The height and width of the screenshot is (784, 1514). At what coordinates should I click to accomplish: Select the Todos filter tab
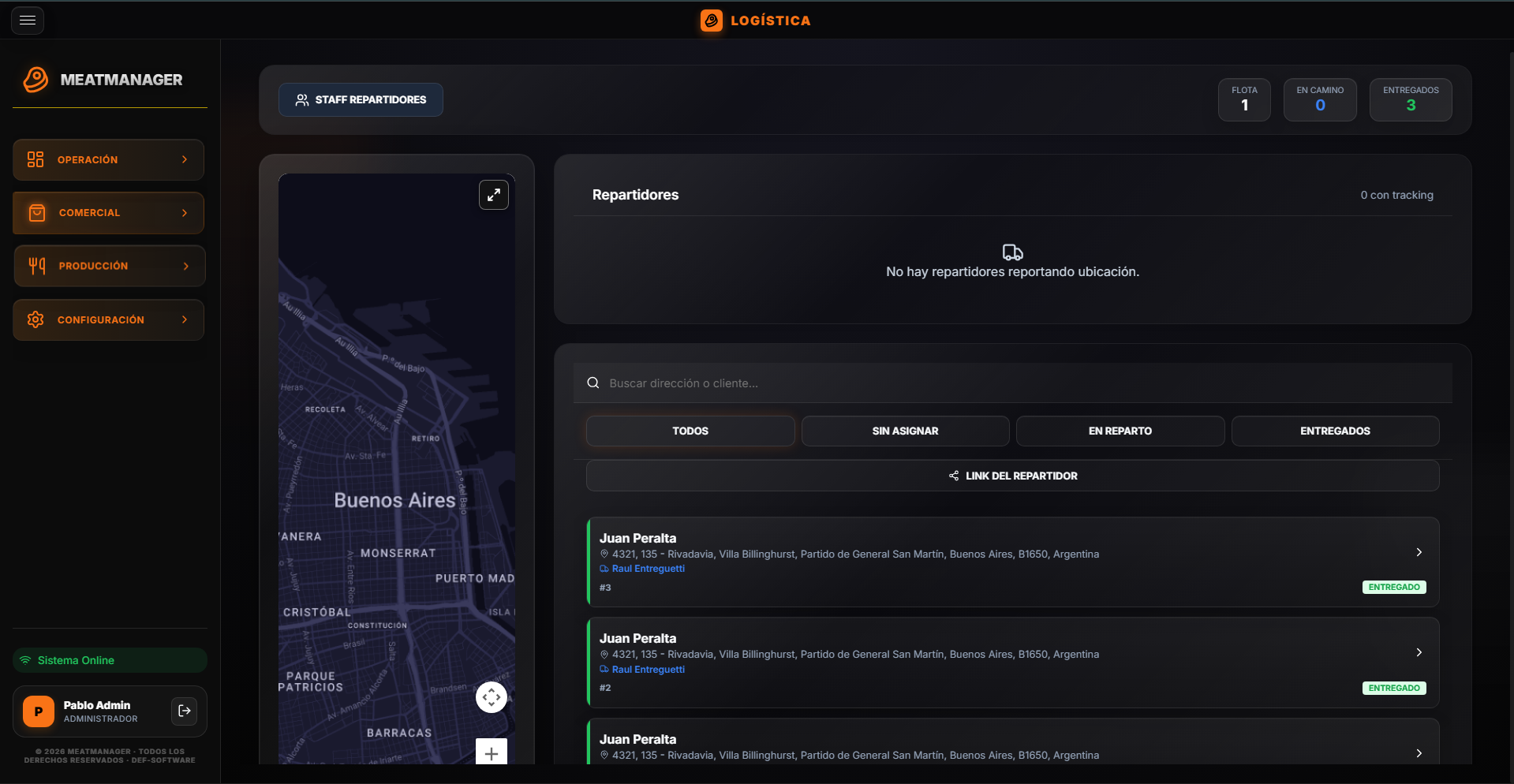690,431
